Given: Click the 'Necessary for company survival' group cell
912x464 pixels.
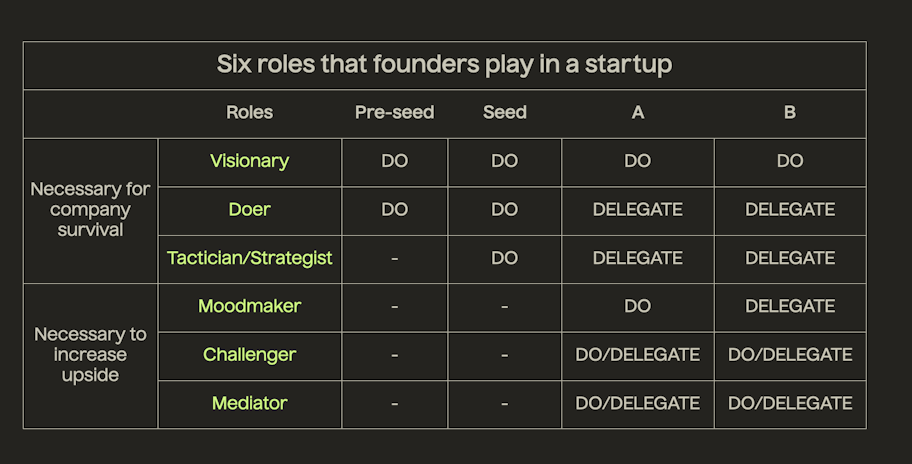Looking at the screenshot, I should (x=90, y=210).
